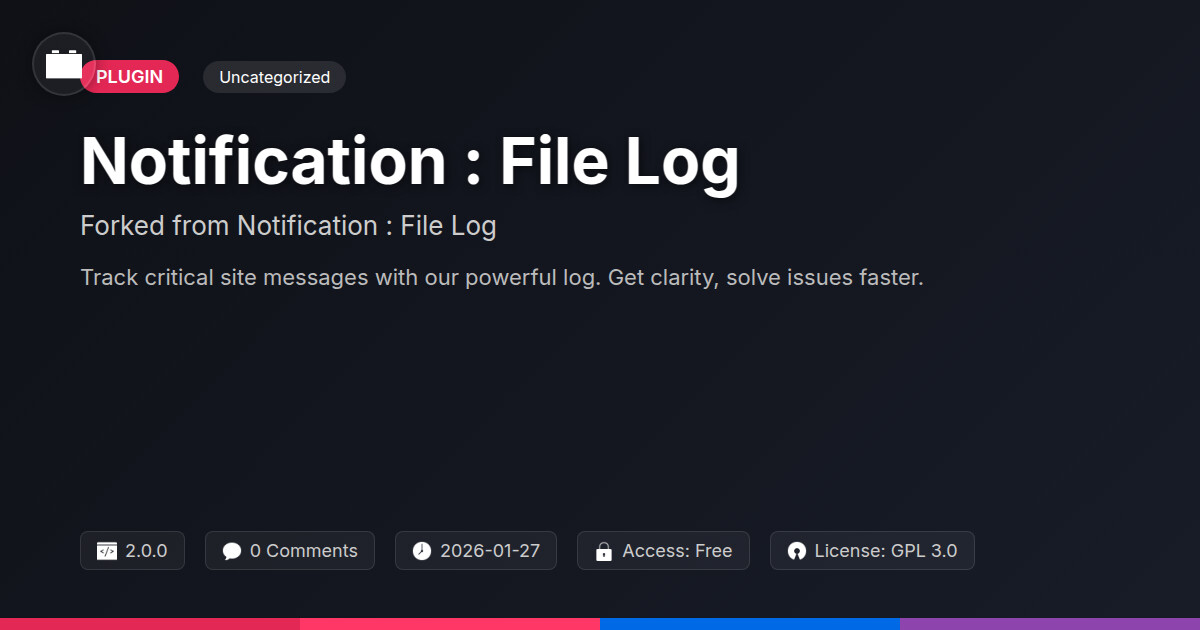The image size is (1200, 630).
Task: Click the Track critical site messages description
Action: coord(501,277)
